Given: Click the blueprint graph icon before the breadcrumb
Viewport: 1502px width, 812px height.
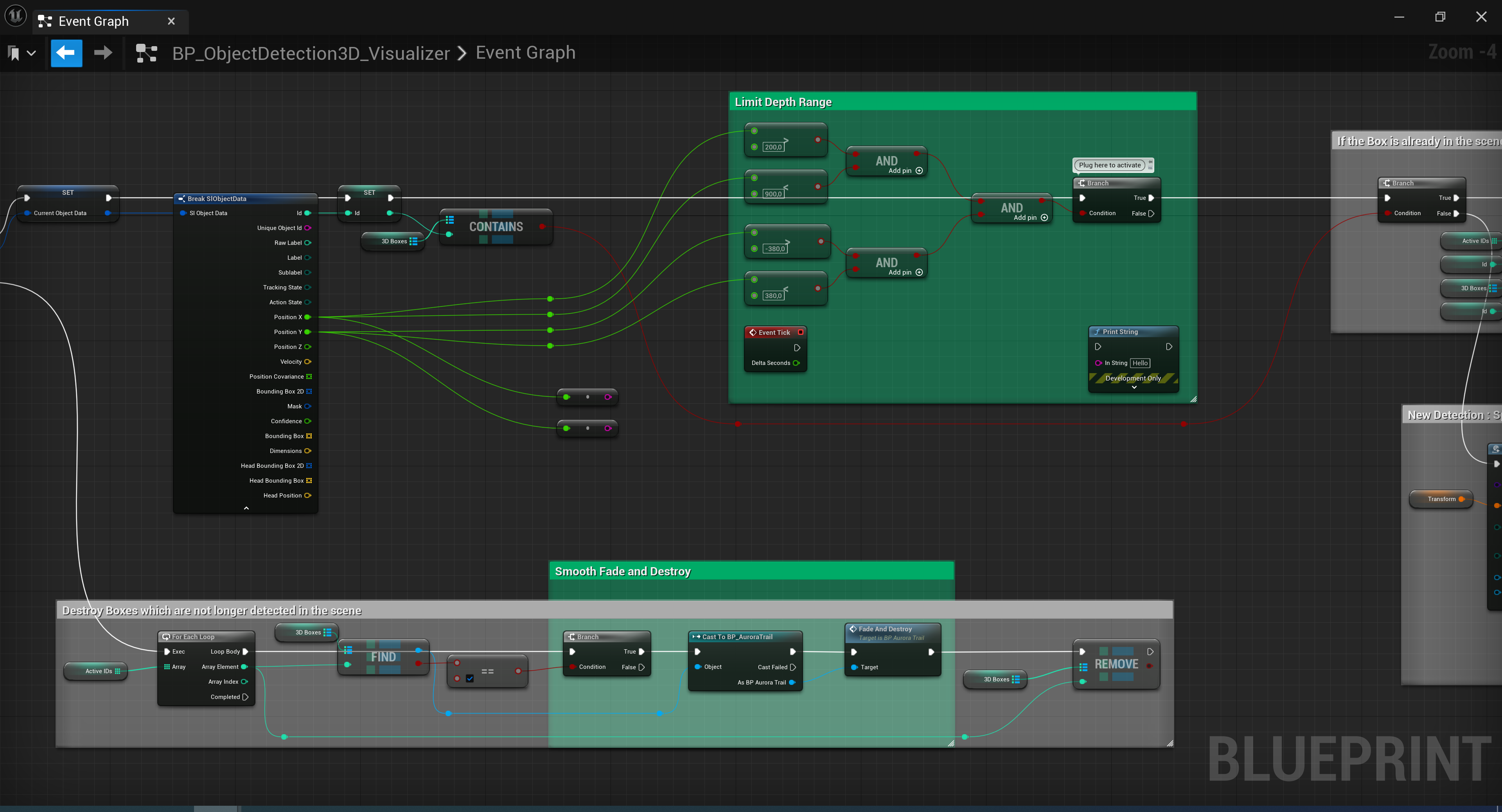Looking at the screenshot, I should pyautogui.click(x=146, y=53).
